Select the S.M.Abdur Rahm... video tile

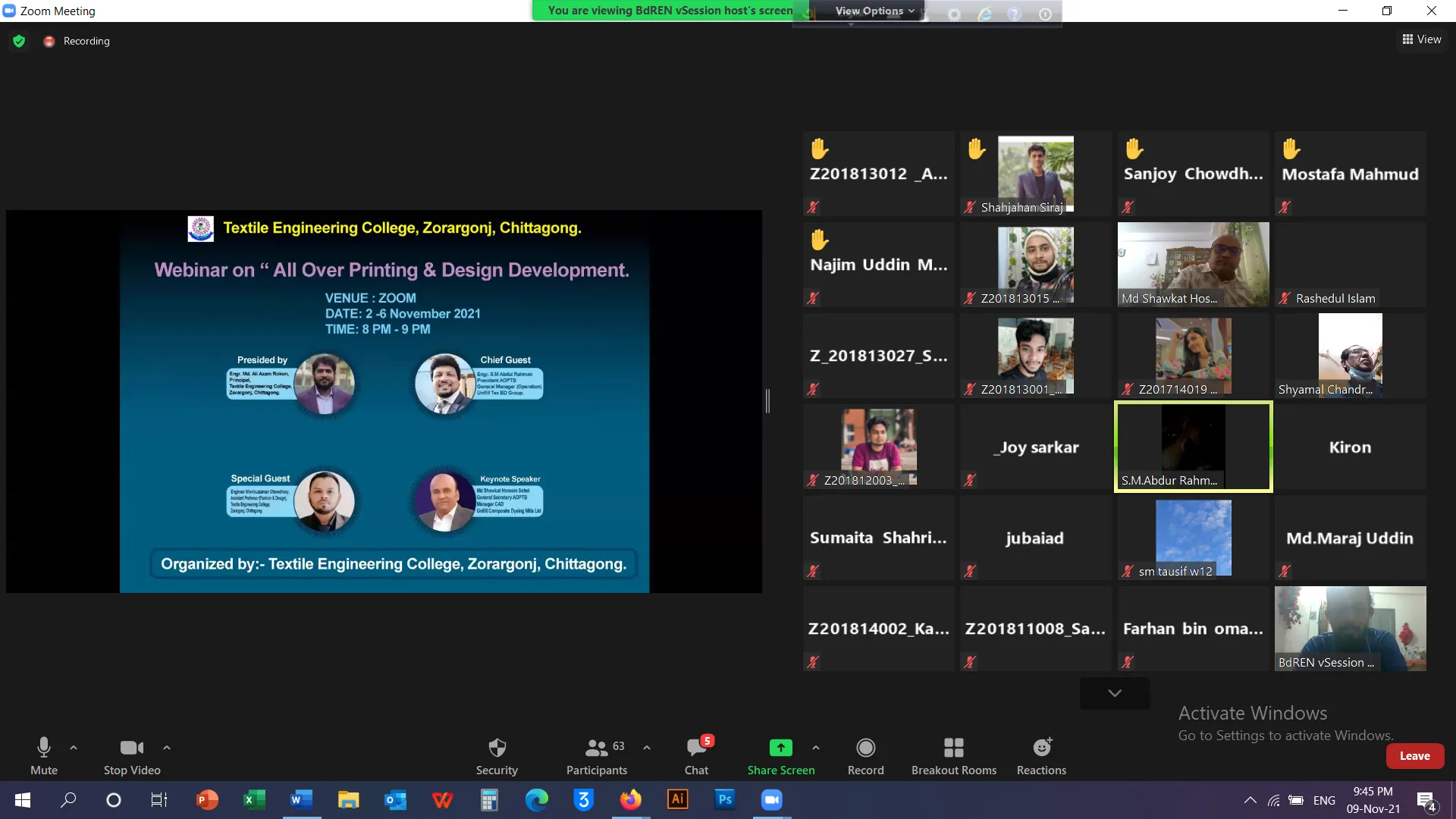point(1194,447)
